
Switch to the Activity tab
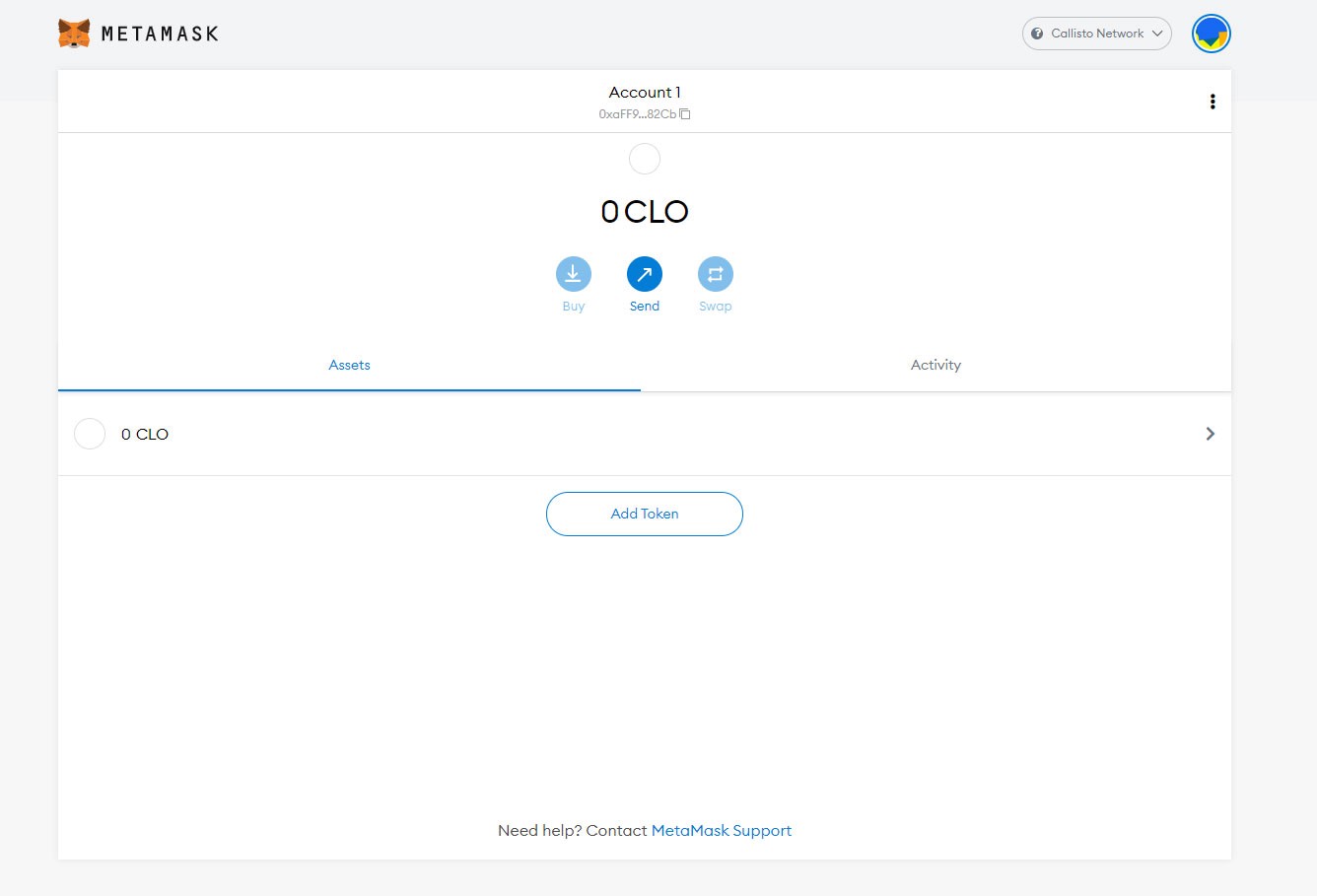point(936,365)
